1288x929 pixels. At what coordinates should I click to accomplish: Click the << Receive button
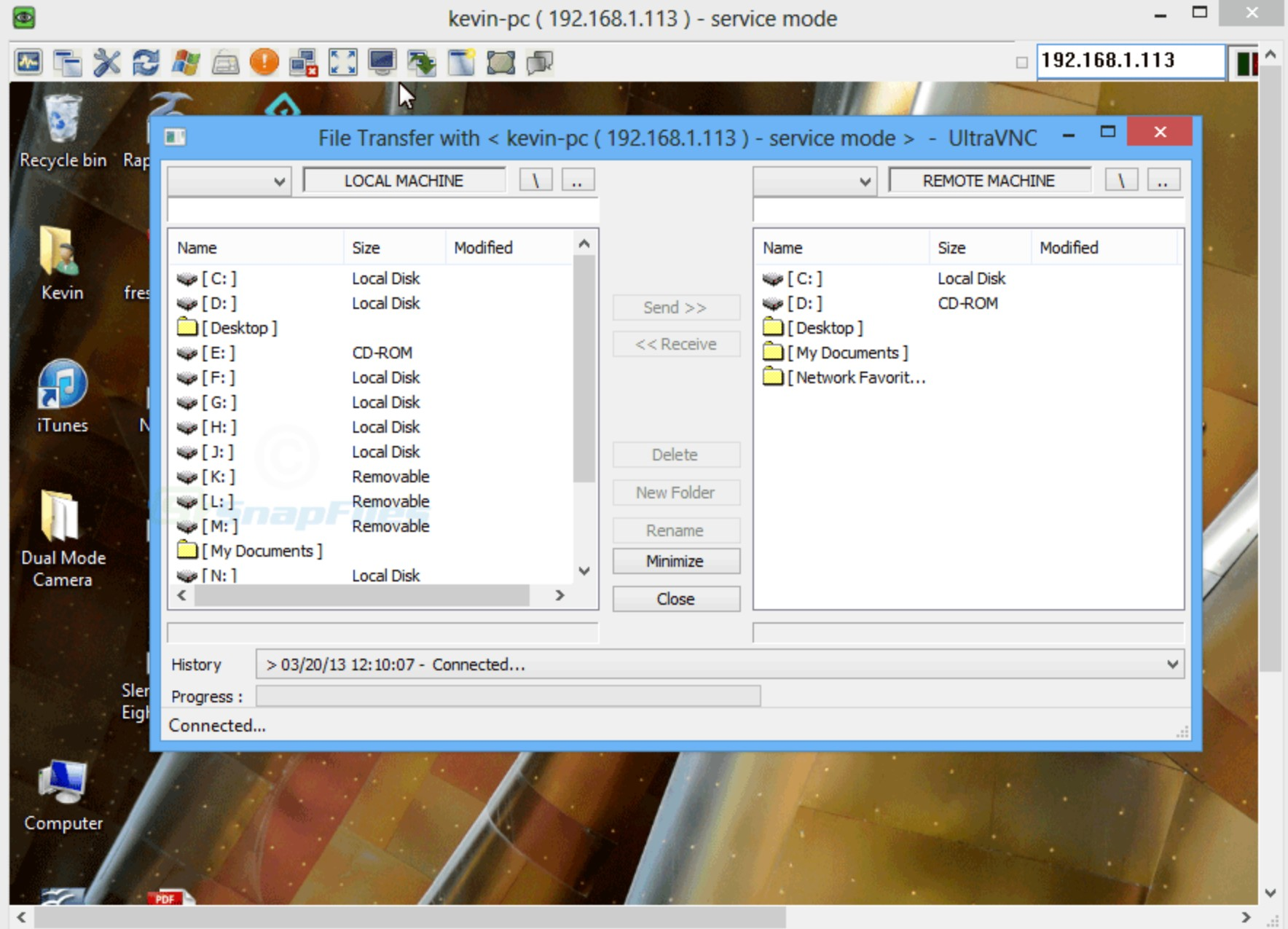click(x=676, y=344)
